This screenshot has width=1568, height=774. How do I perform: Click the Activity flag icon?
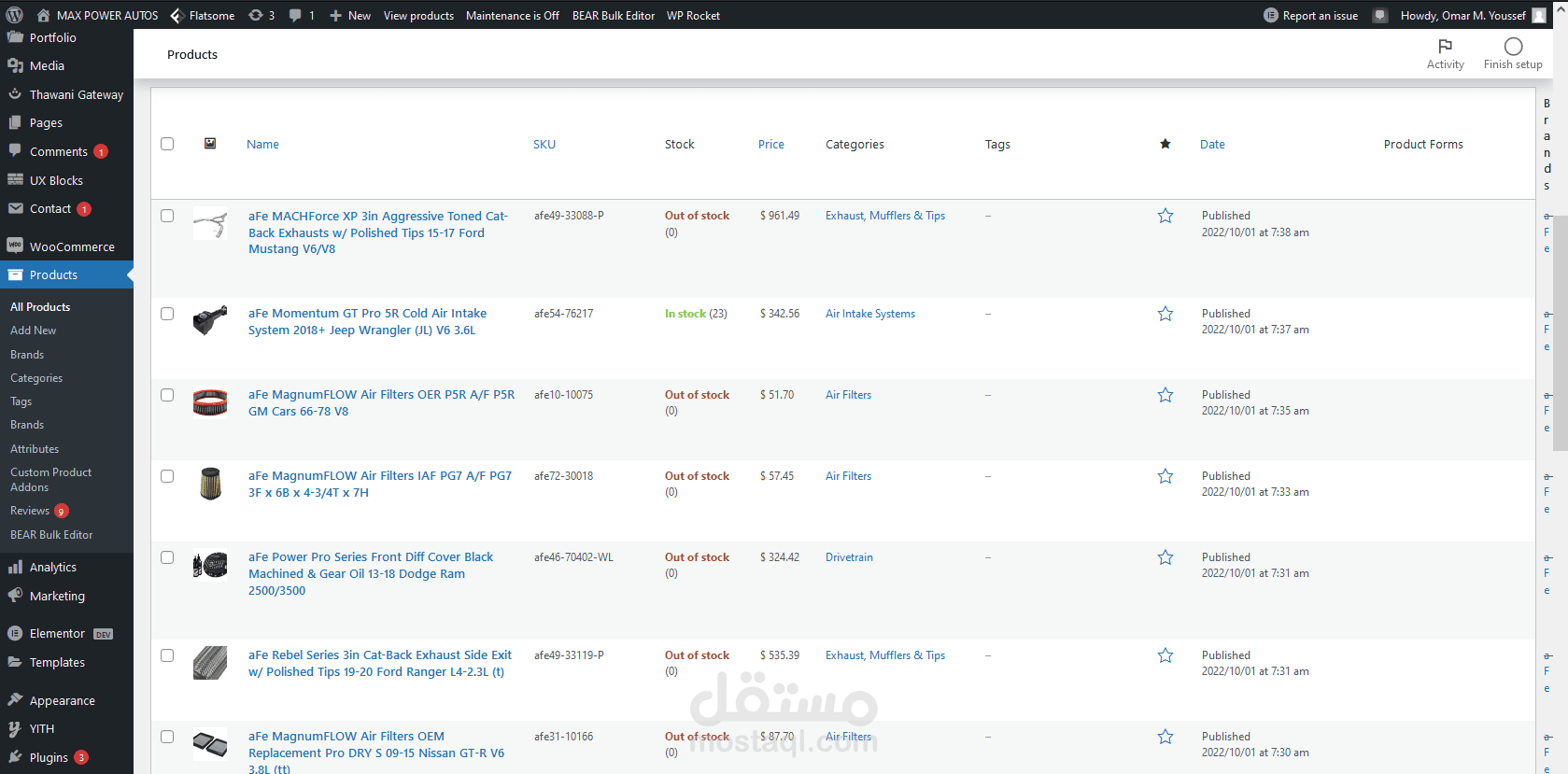coord(1445,46)
